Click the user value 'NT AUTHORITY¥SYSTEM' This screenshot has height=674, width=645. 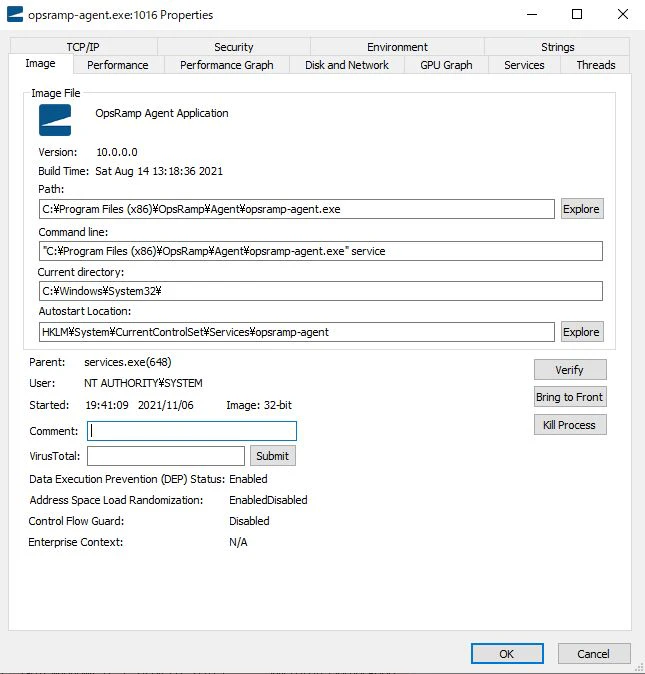143,383
